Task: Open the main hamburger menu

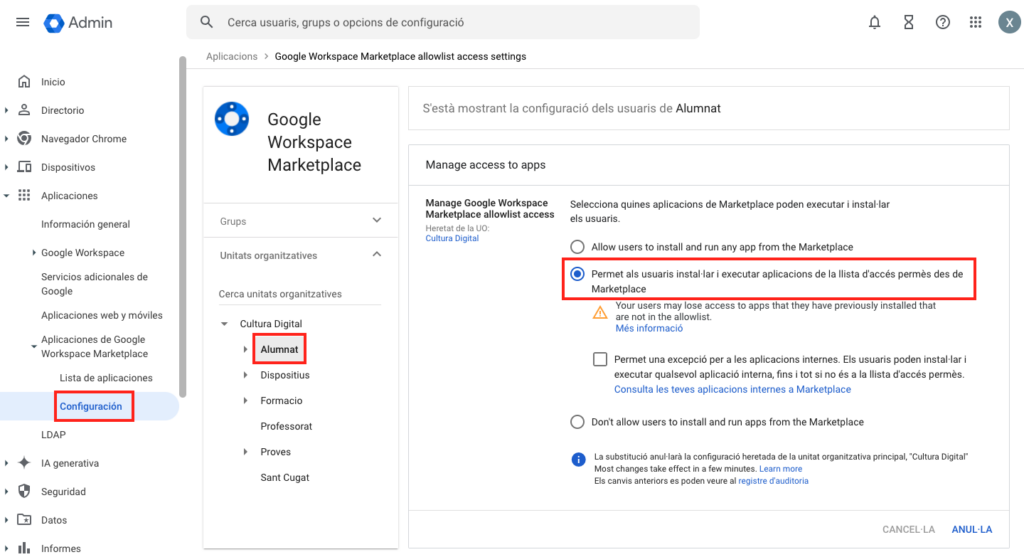Action: 22,22
